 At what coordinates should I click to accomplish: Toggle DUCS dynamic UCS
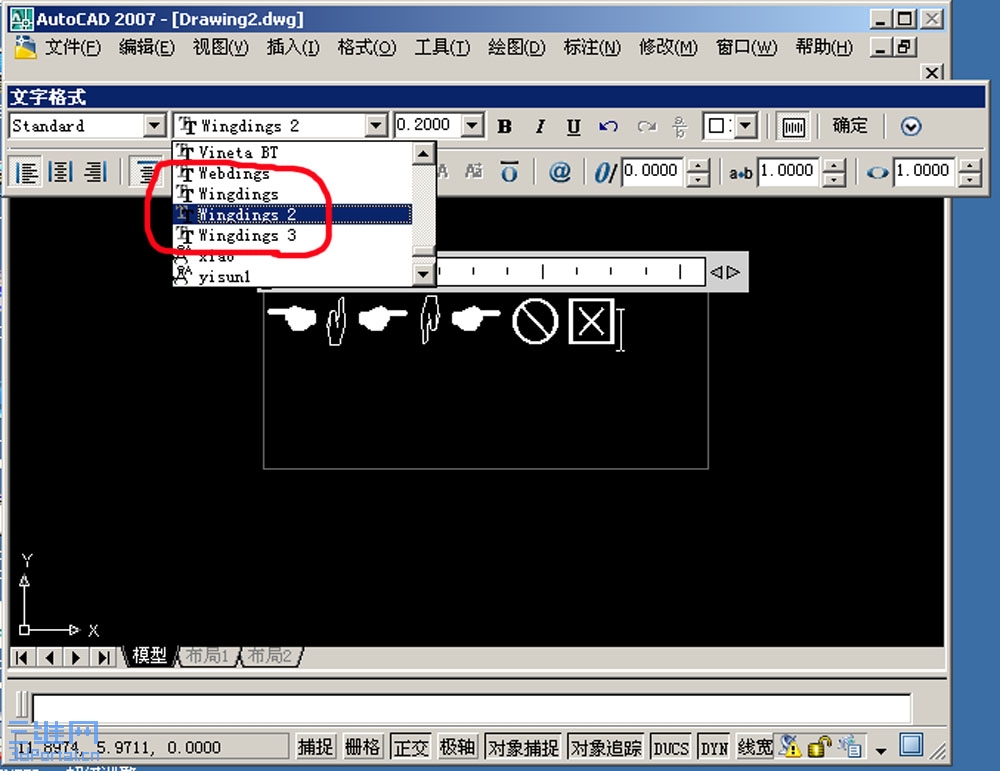pyautogui.click(x=671, y=747)
